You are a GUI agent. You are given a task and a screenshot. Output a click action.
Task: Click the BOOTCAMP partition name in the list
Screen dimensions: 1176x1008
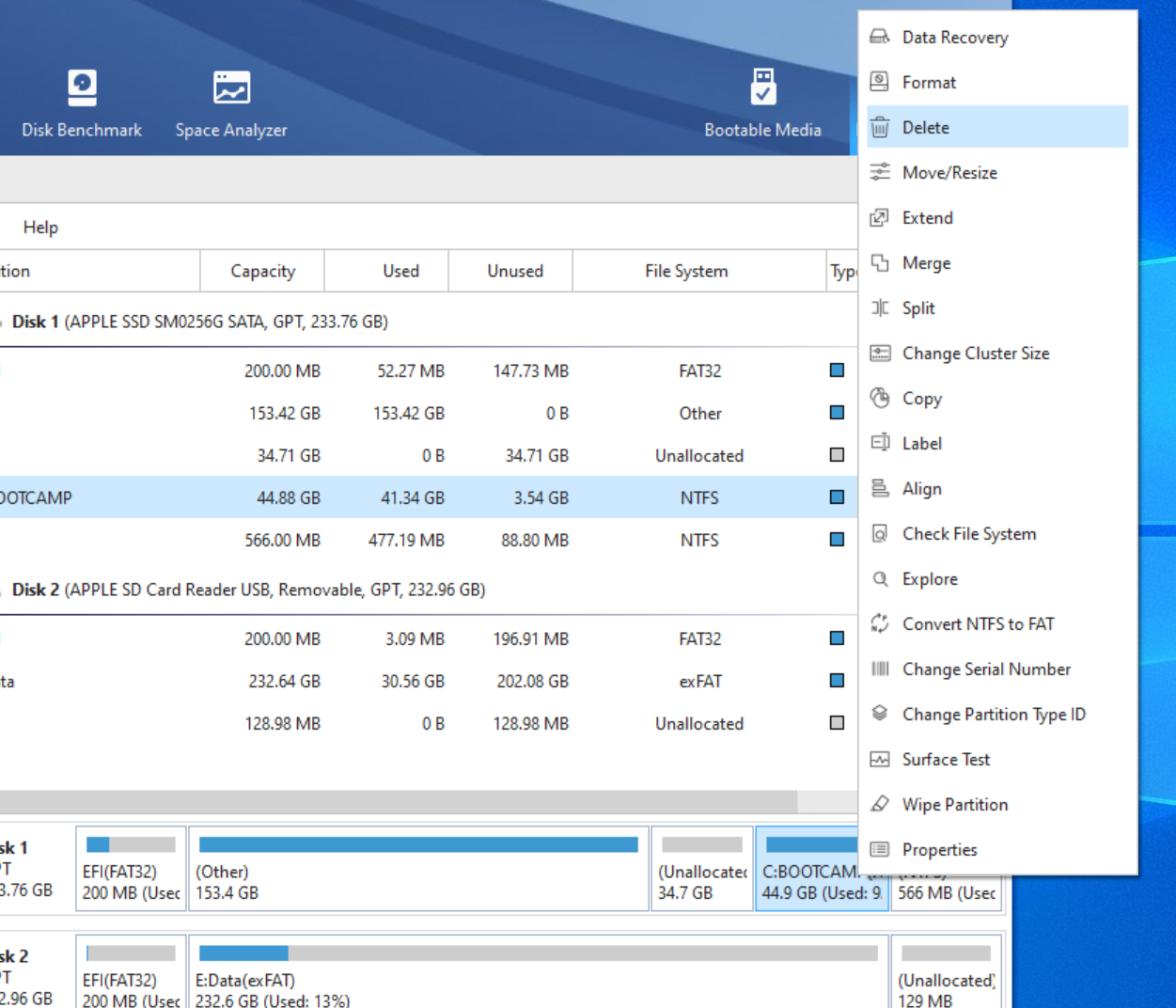[x=36, y=497]
